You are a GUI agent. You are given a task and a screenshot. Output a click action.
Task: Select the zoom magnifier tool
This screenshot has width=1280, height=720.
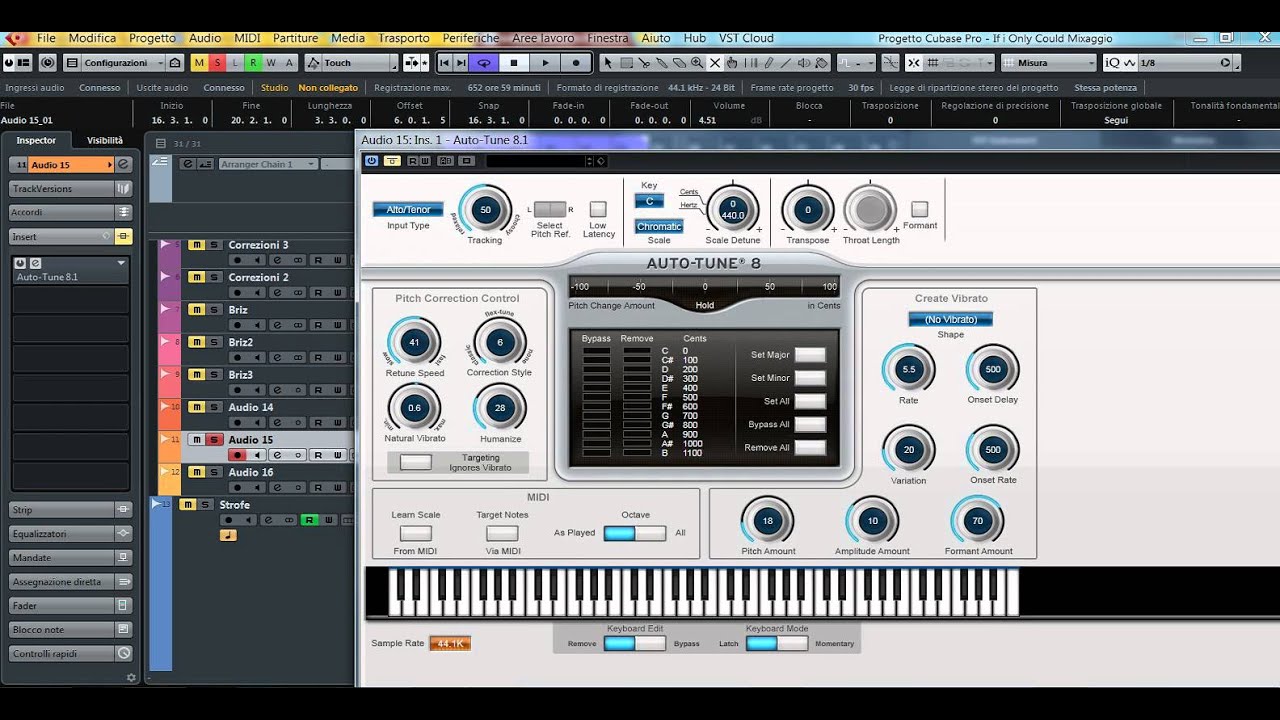tap(696, 62)
